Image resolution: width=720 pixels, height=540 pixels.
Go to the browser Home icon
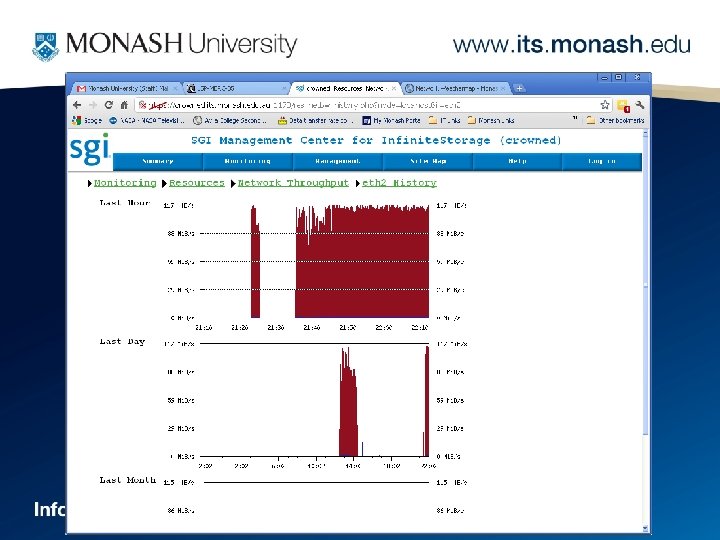coord(124,105)
